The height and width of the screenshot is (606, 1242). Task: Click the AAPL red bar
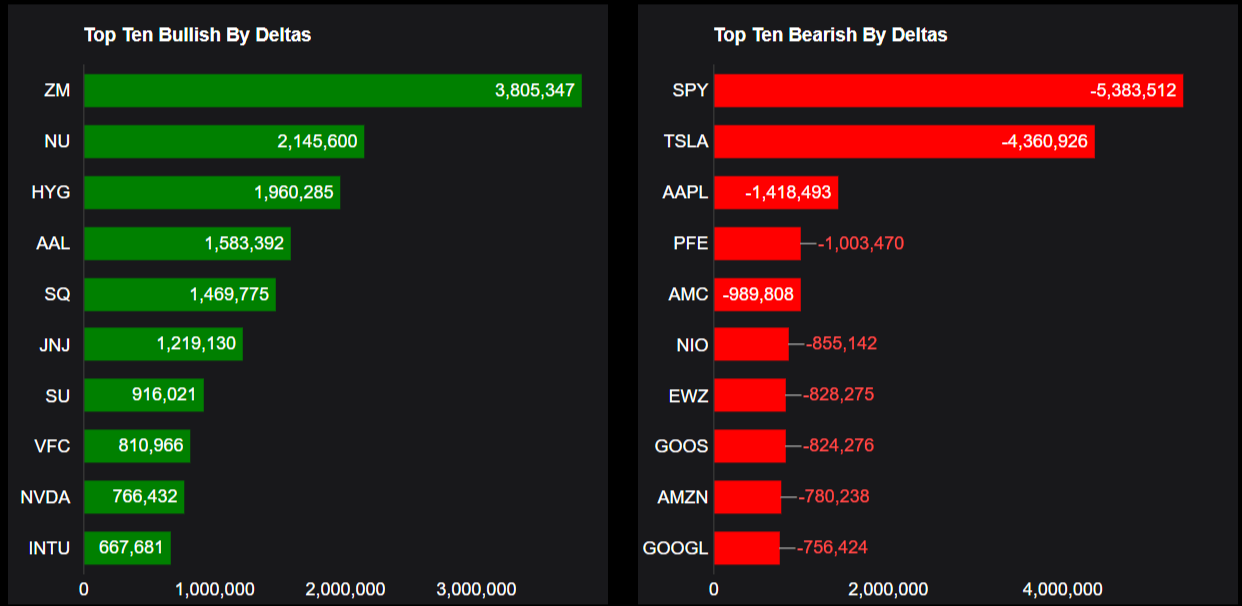(776, 192)
